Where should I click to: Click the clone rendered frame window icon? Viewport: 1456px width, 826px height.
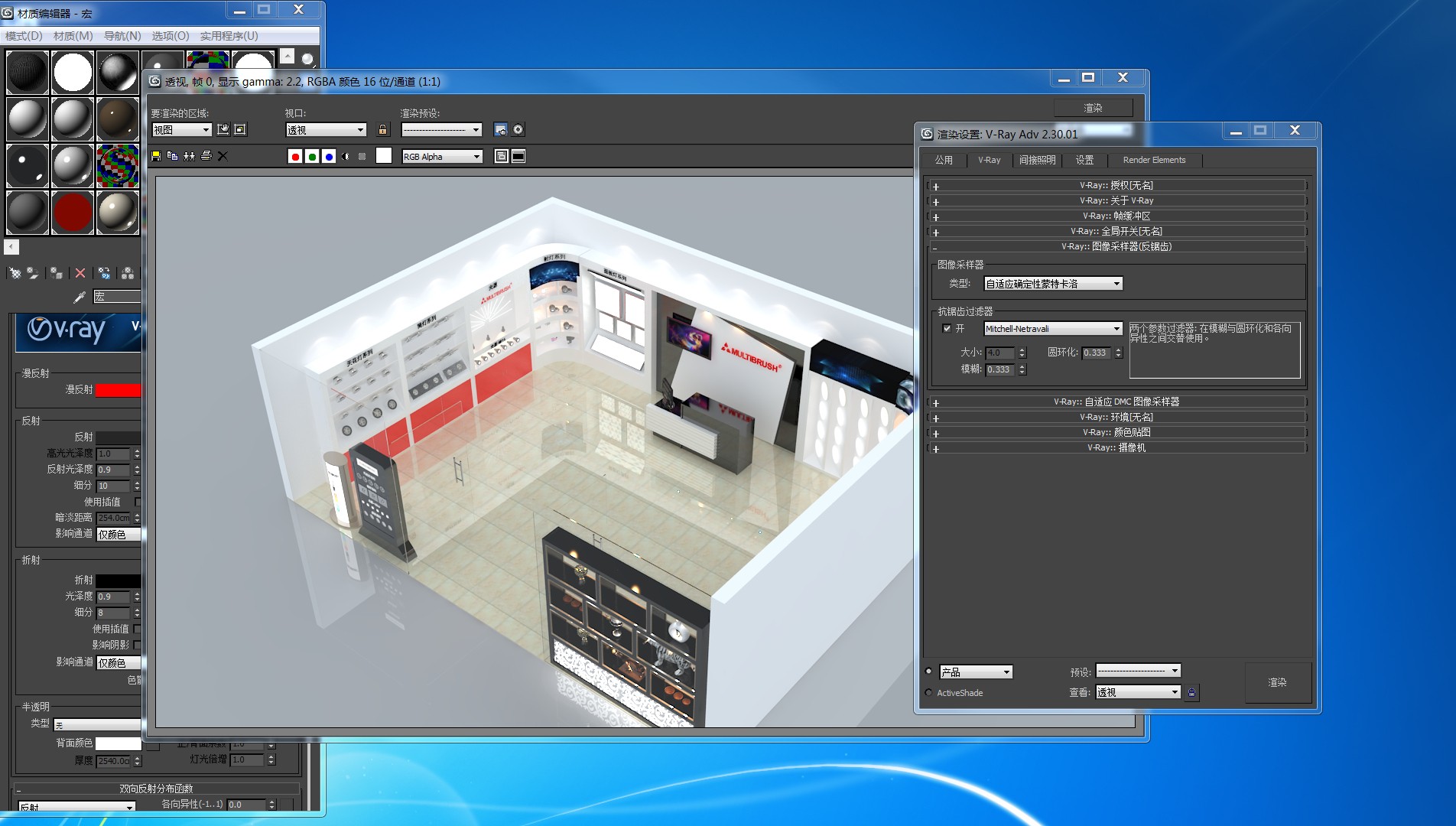click(x=189, y=156)
